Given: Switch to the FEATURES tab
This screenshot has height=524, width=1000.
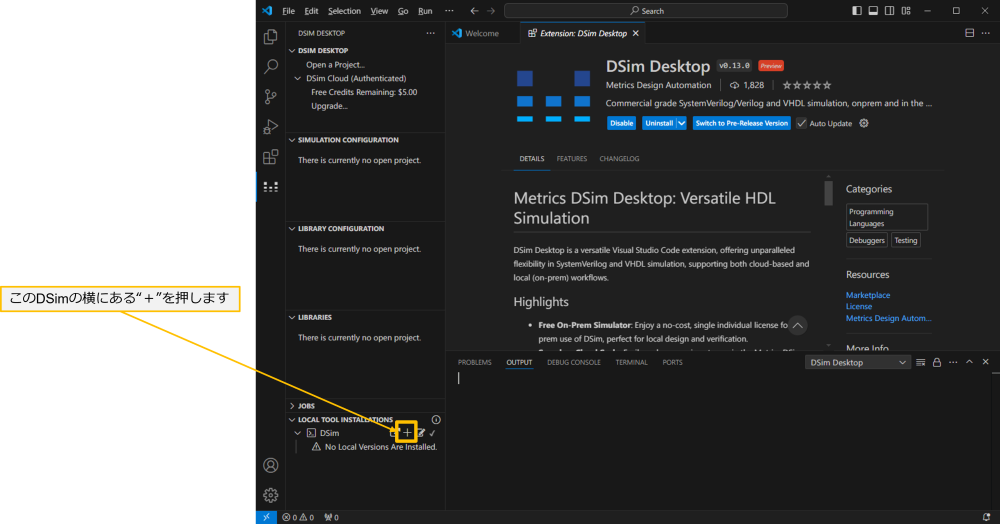Looking at the screenshot, I should pos(571,159).
